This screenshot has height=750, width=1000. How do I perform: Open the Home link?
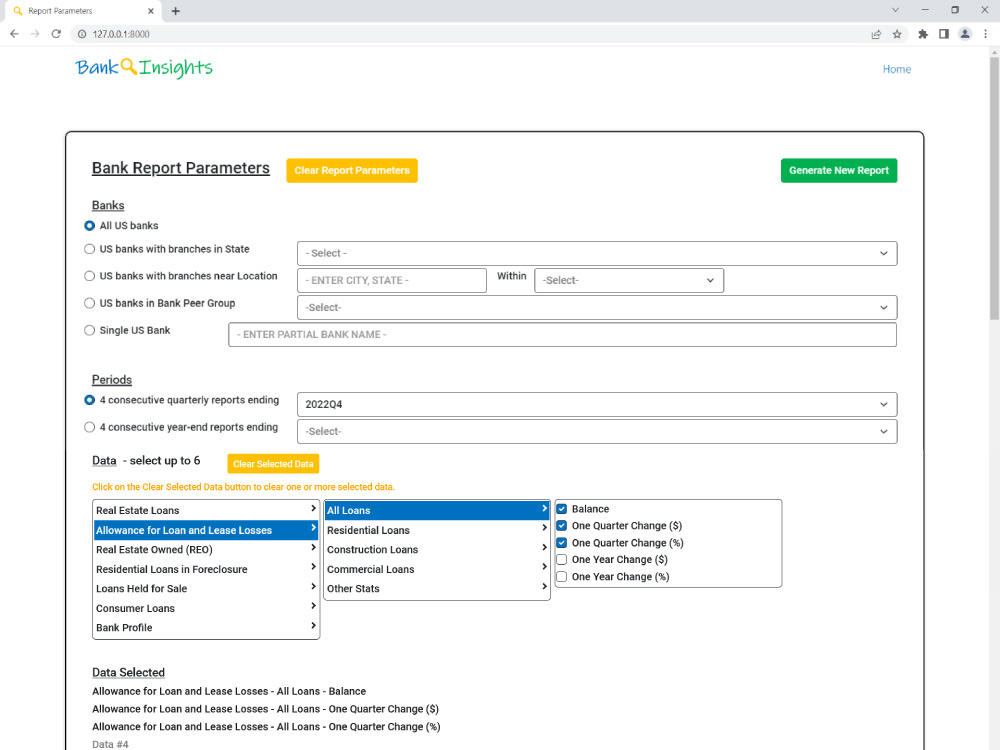click(x=897, y=69)
